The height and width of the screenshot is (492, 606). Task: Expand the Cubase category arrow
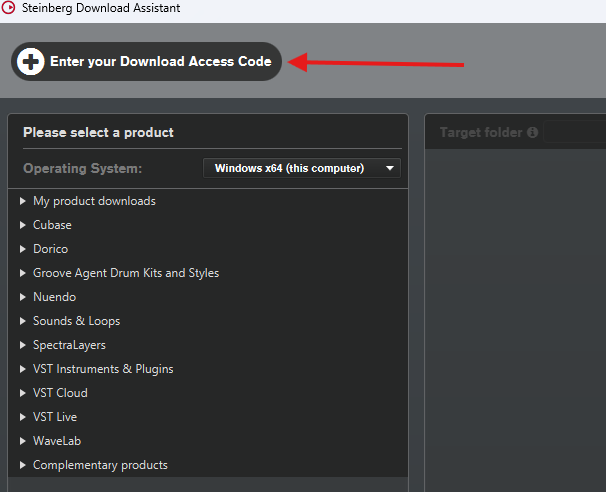pos(23,225)
